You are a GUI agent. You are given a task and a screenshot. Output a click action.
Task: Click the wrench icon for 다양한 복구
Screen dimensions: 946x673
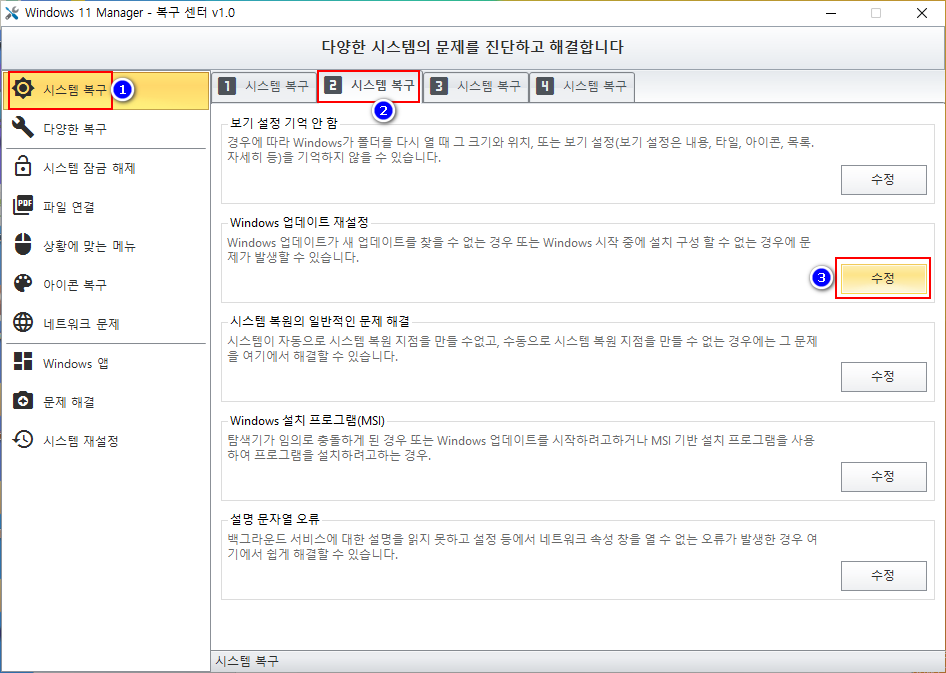click(23, 128)
